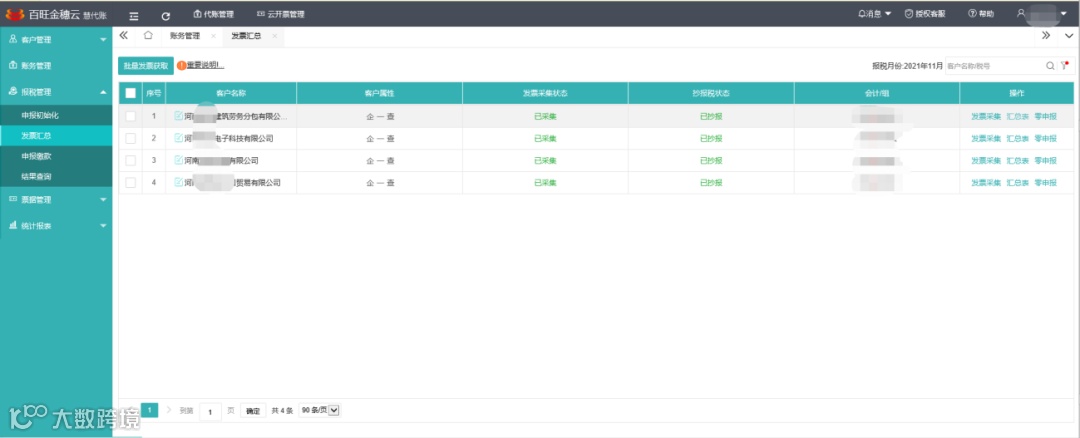Click 发票采集 link in row 2
Screen dimensions: 1080x438
[986, 138]
